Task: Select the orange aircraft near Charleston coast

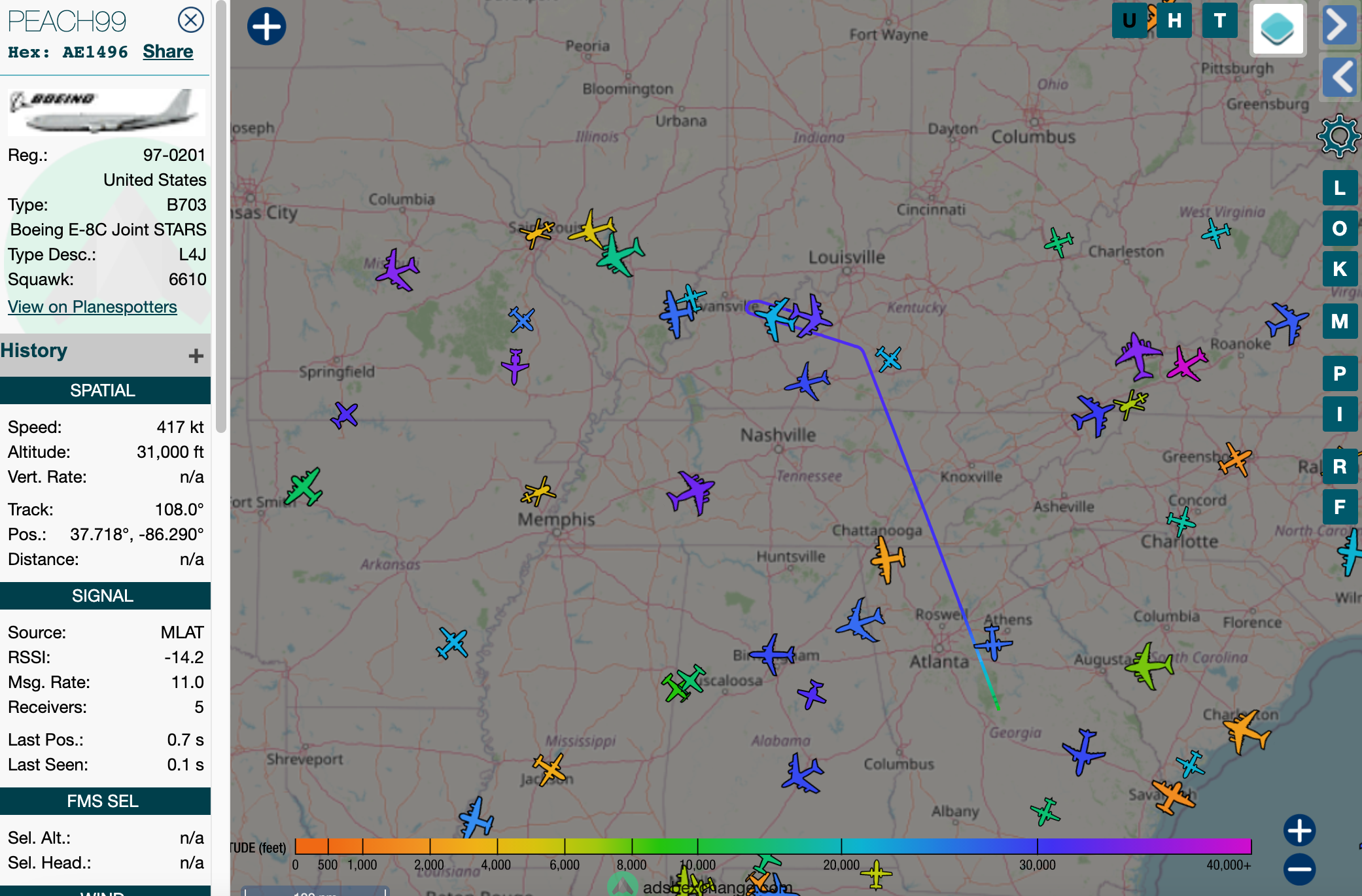Action: pyautogui.click(x=1247, y=731)
